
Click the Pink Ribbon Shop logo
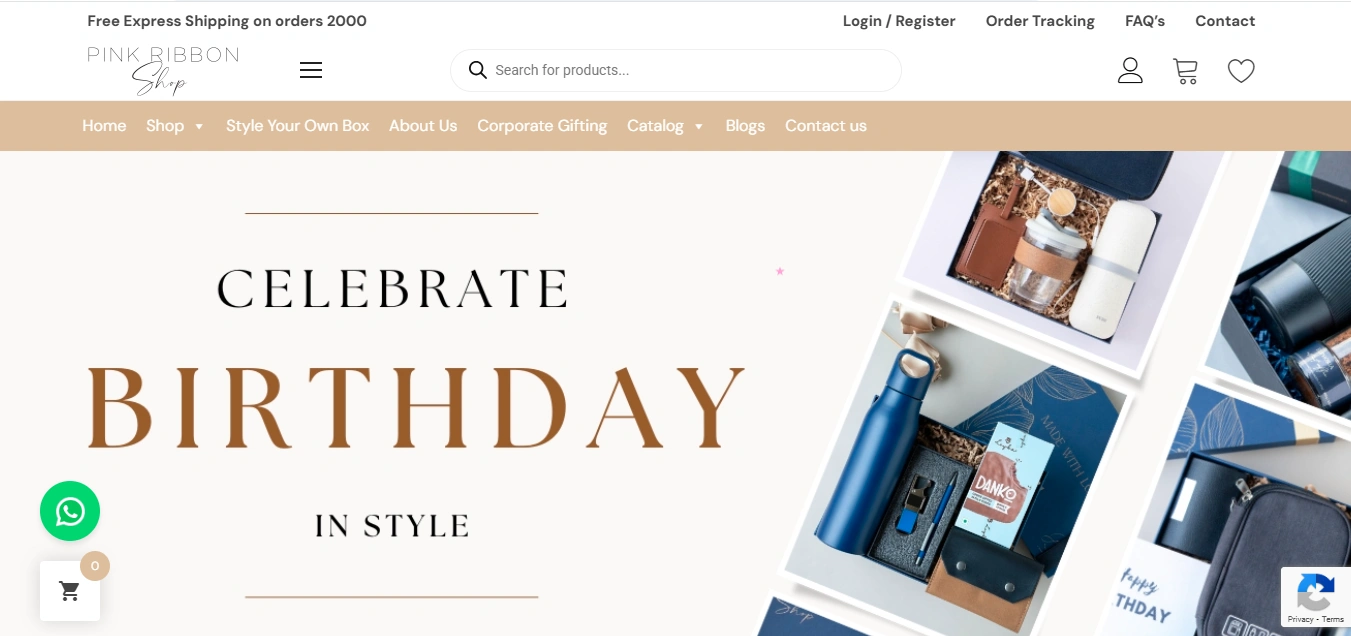[x=162, y=69]
